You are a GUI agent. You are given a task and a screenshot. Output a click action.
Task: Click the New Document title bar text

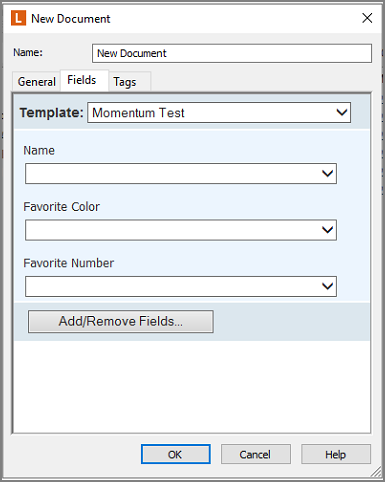71,19
